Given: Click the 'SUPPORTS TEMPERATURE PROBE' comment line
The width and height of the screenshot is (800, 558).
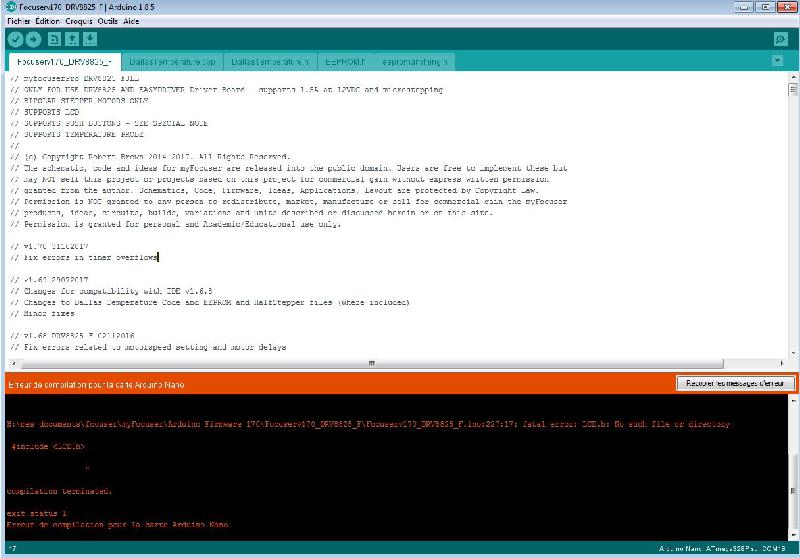Looking at the screenshot, I should 77,134.
